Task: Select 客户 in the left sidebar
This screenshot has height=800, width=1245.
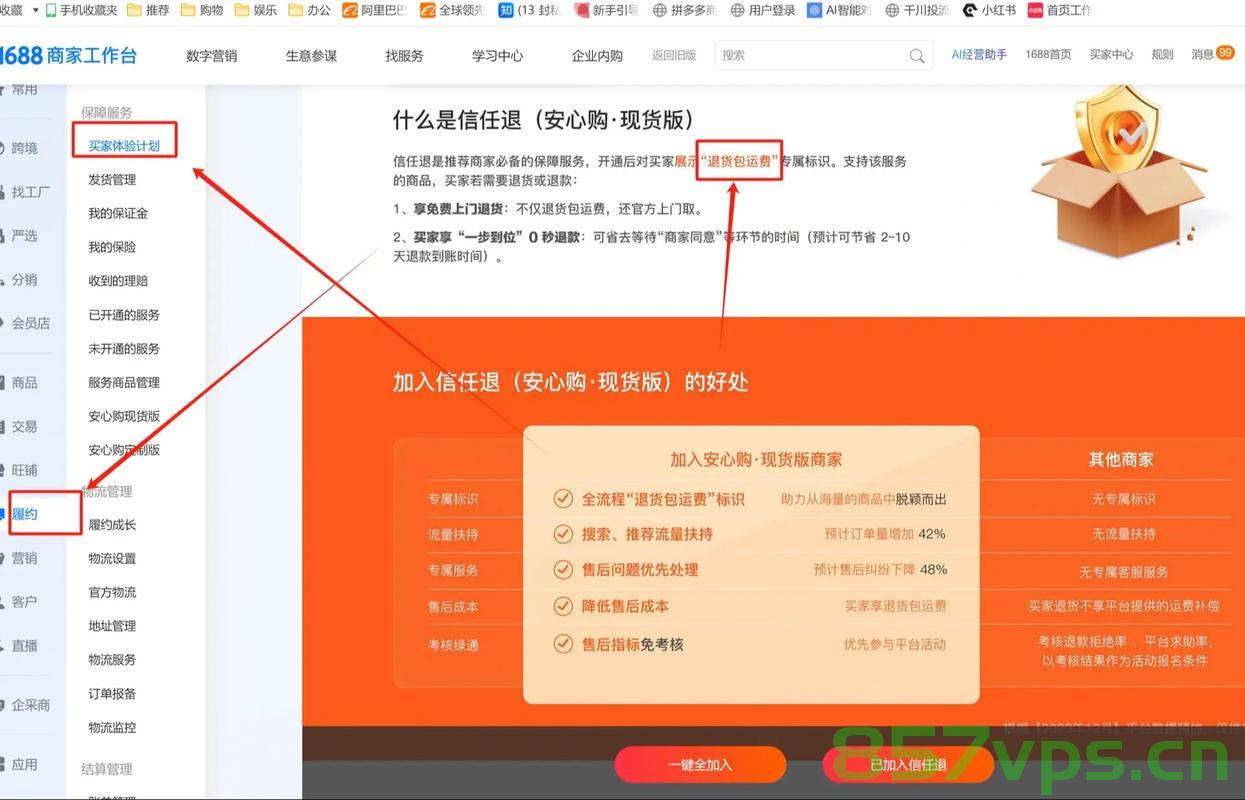Action: coord(24,602)
